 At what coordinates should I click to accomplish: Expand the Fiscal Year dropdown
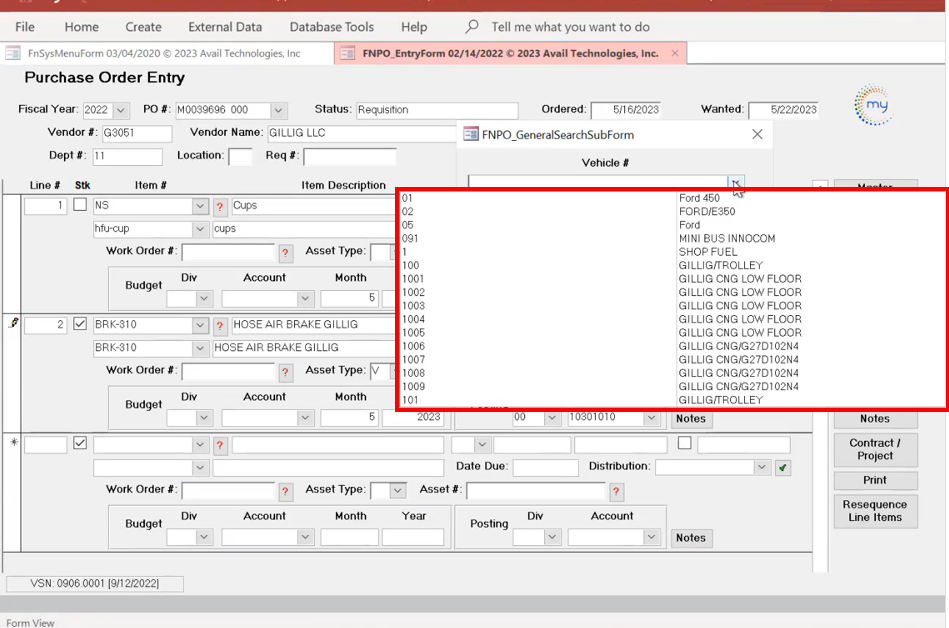click(121, 110)
